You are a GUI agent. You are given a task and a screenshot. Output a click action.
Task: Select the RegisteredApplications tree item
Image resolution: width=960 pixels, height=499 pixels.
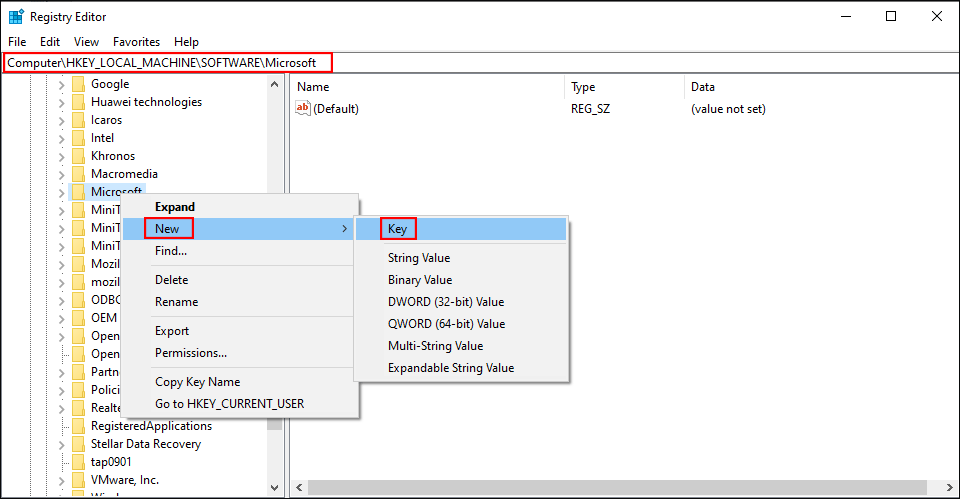coord(151,426)
